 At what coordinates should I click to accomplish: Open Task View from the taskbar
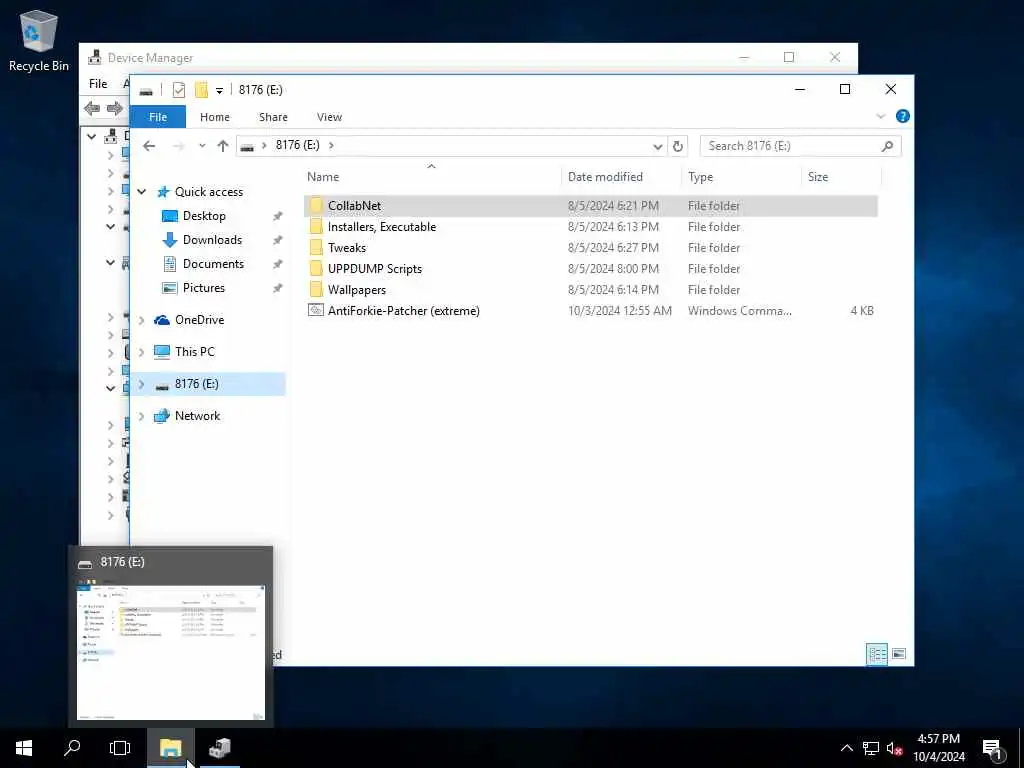point(120,748)
